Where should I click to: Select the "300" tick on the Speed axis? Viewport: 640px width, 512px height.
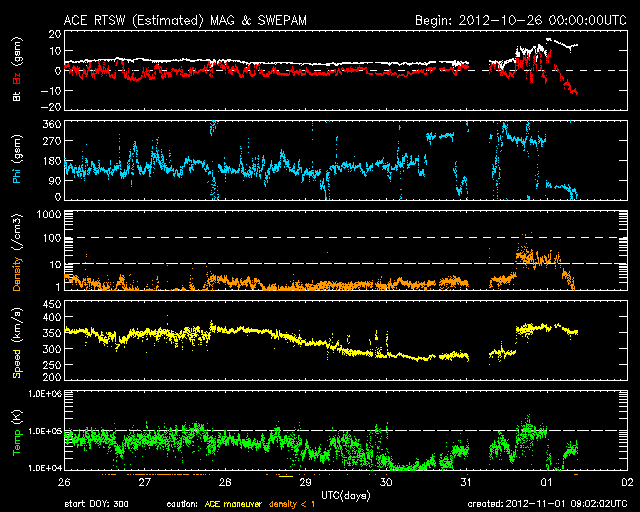(52, 349)
